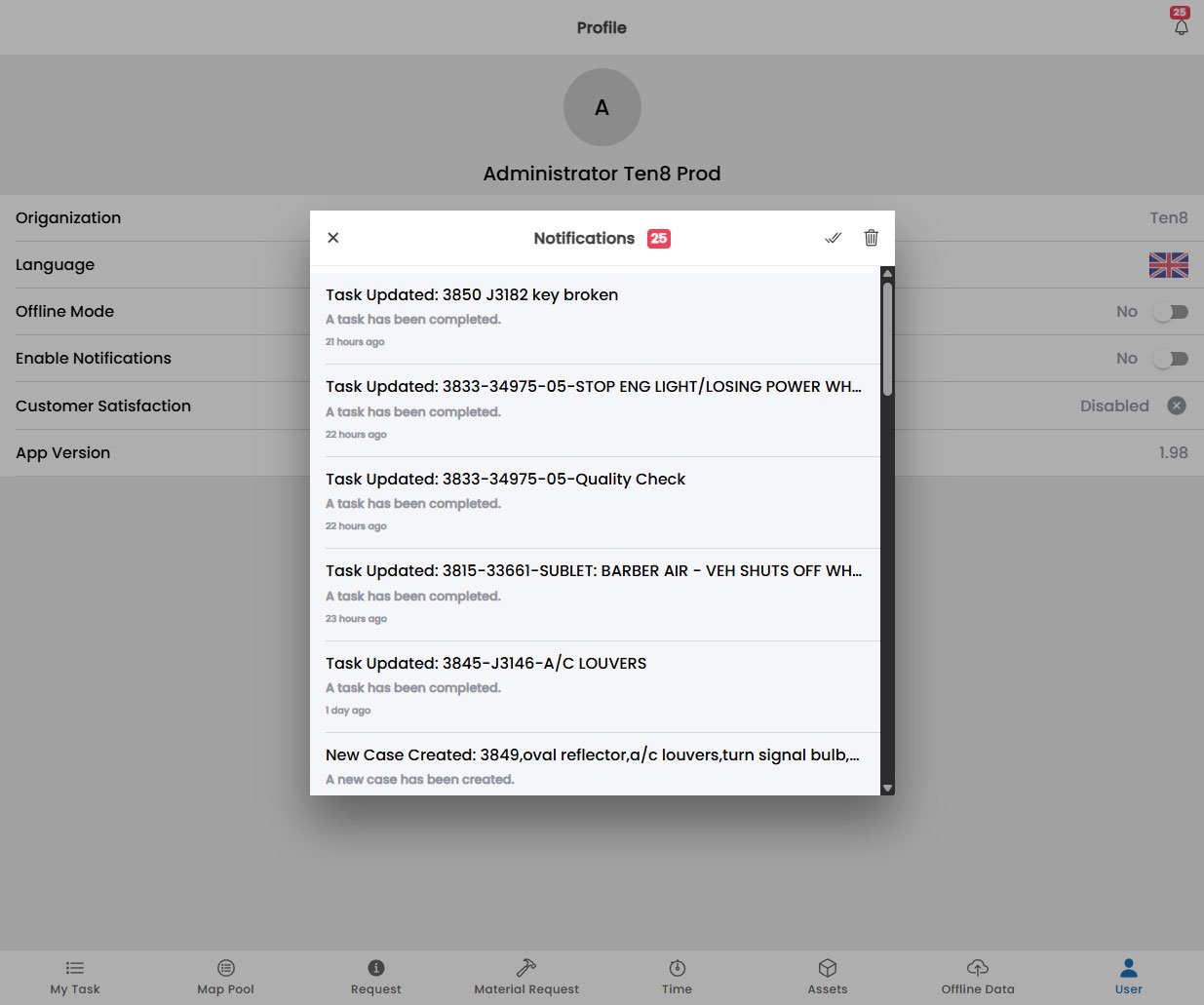Close the Notifications dialog with X
The image size is (1204, 1005).
point(333,238)
